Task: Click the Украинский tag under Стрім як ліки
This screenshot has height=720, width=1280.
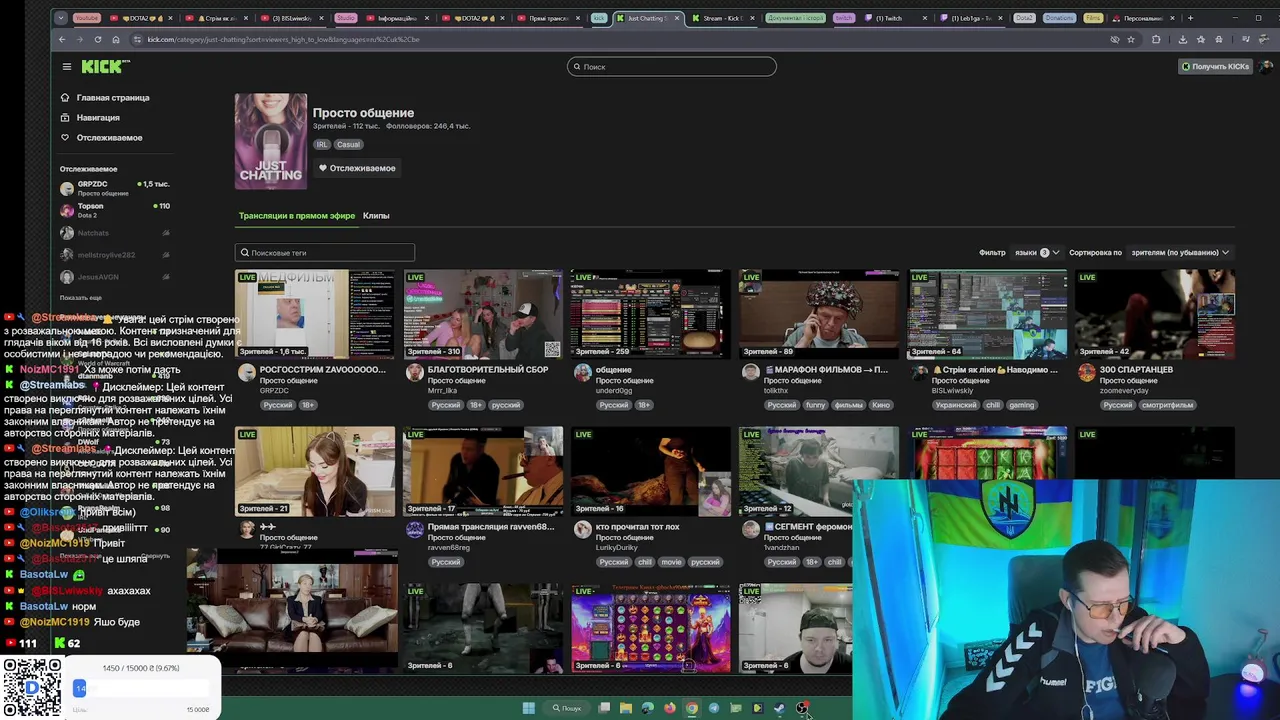Action: tap(955, 405)
